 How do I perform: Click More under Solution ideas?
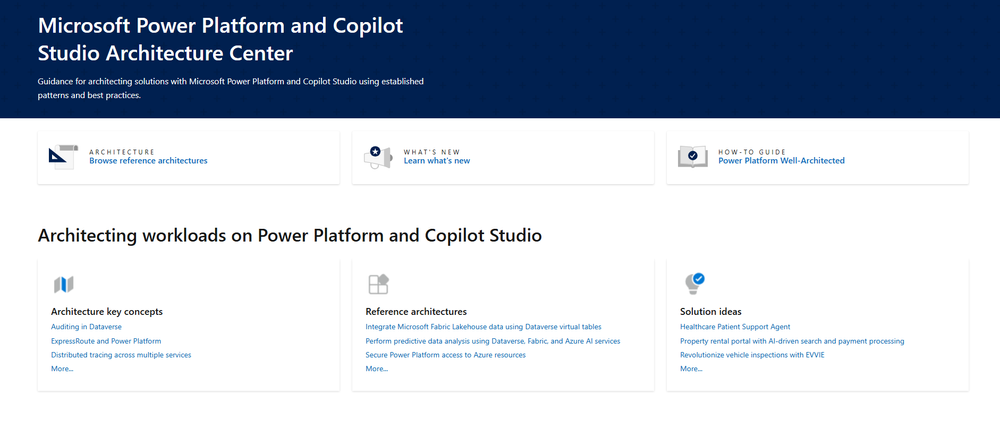[x=691, y=369]
